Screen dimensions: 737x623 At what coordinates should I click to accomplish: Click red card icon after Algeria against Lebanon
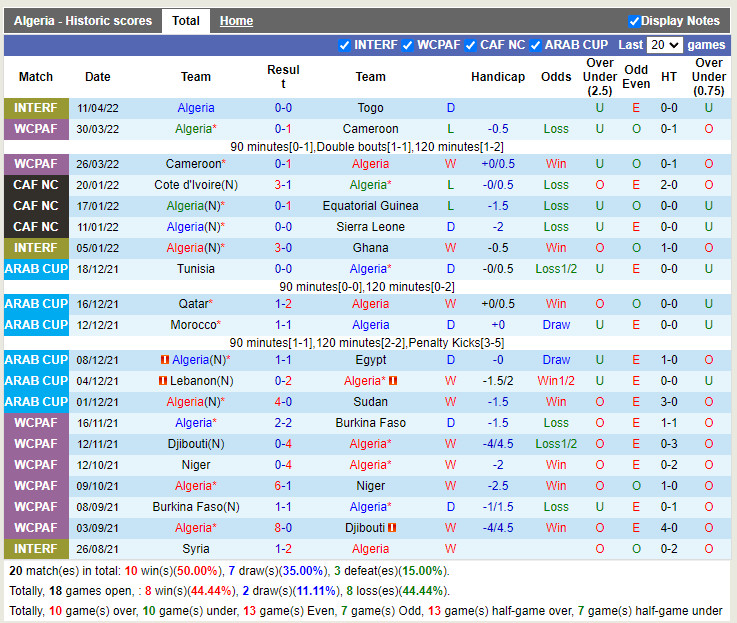click(393, 381)
